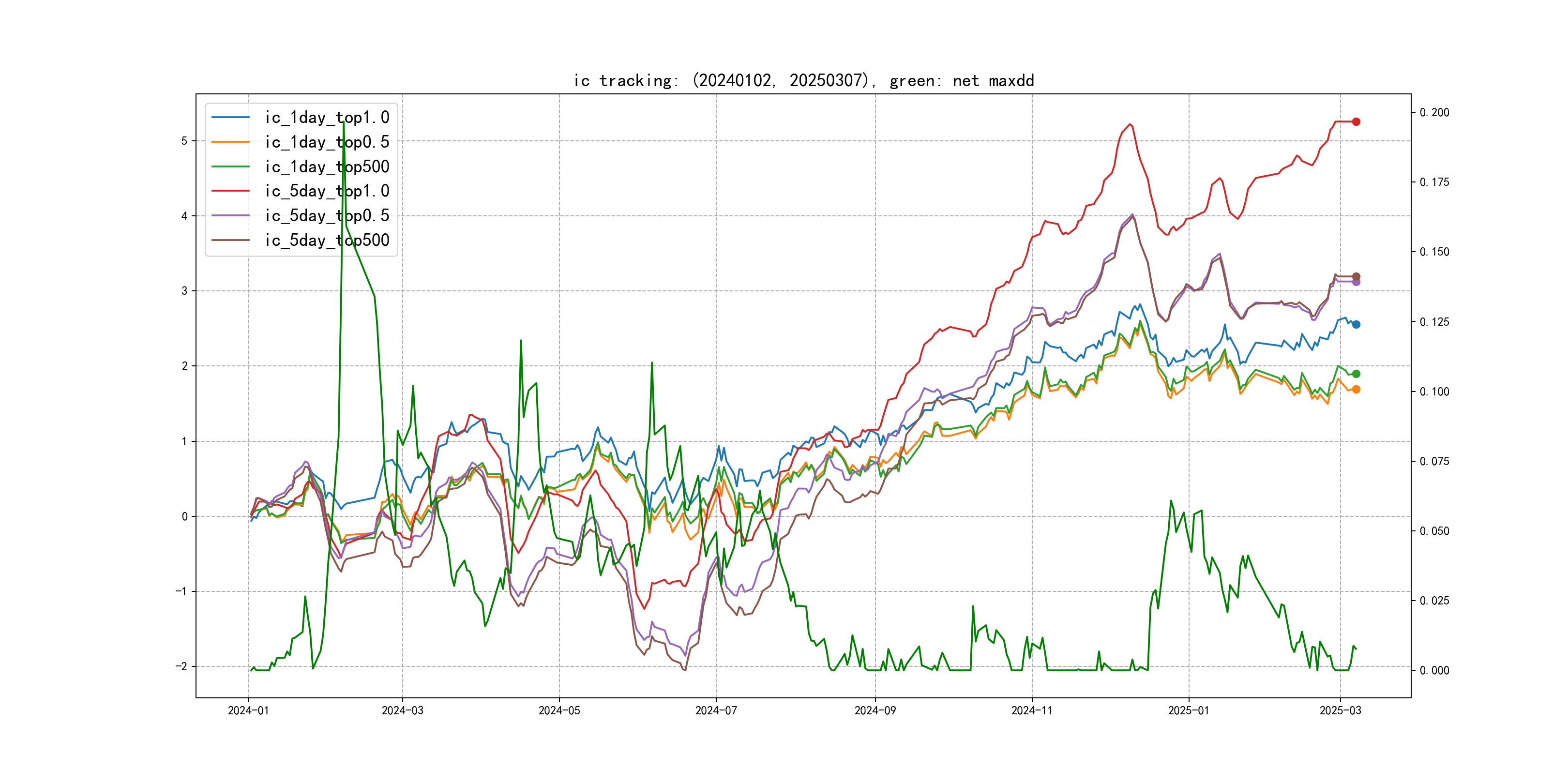The image size is (1568, 784).
Task: Click the brown endpoint marker dot
Action: 1356,276
